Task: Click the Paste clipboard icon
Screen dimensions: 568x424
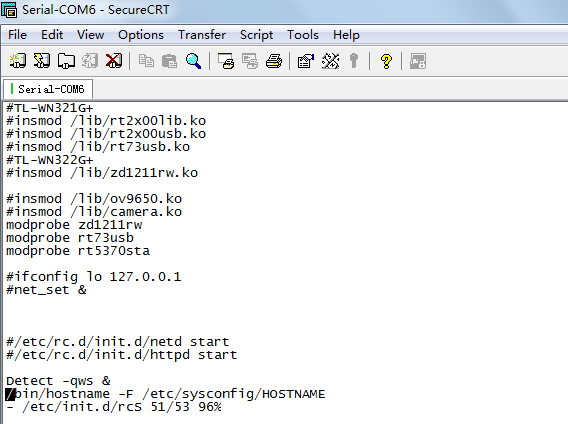Action: pos(169,61)
